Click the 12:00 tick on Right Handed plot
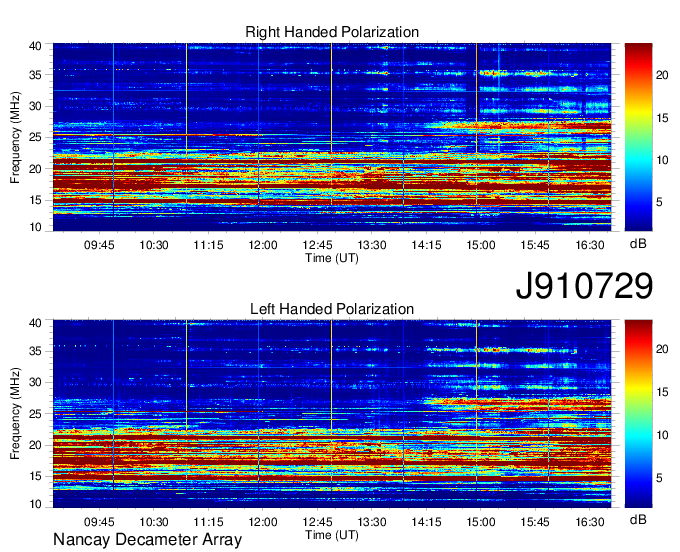This screenshot has height=552, width=680. pyautogui.click(x=263, y=245)
